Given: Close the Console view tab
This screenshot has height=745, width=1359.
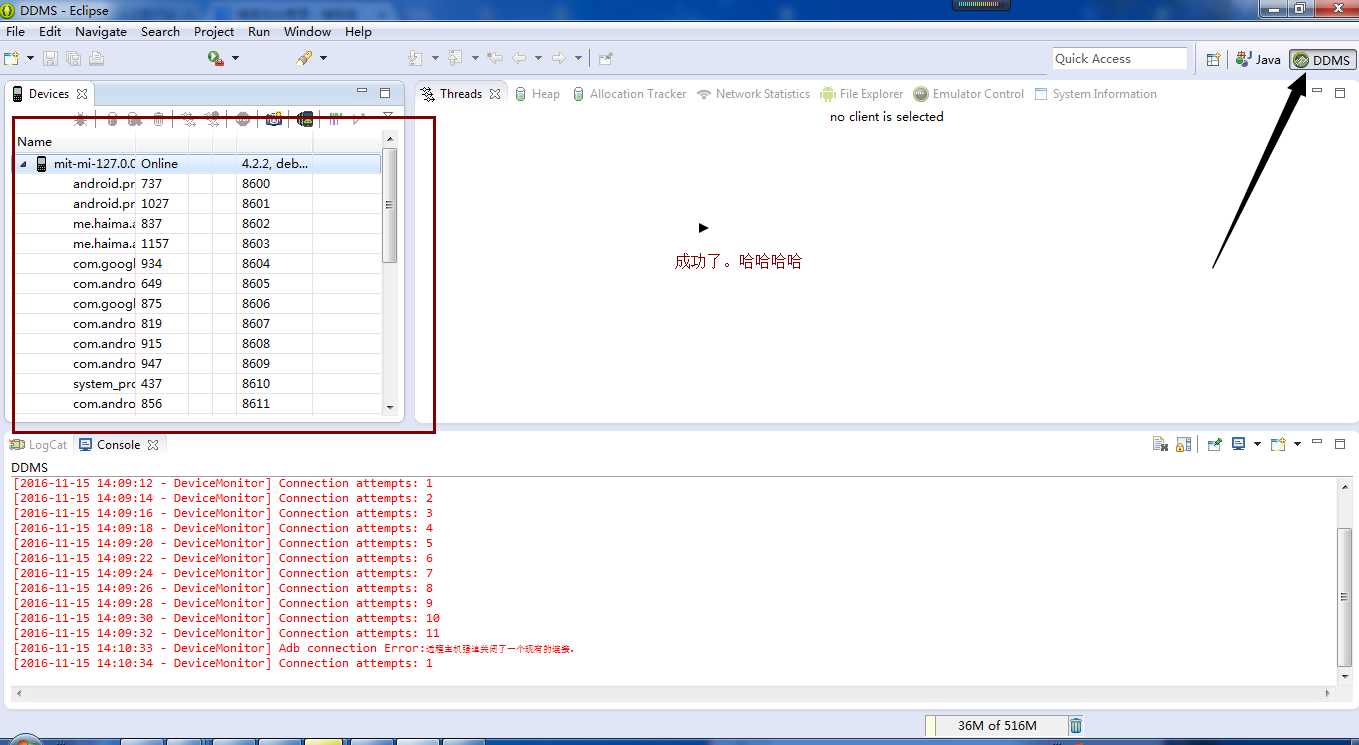Looking at the screenshot, I should click(x=153, y=445).
